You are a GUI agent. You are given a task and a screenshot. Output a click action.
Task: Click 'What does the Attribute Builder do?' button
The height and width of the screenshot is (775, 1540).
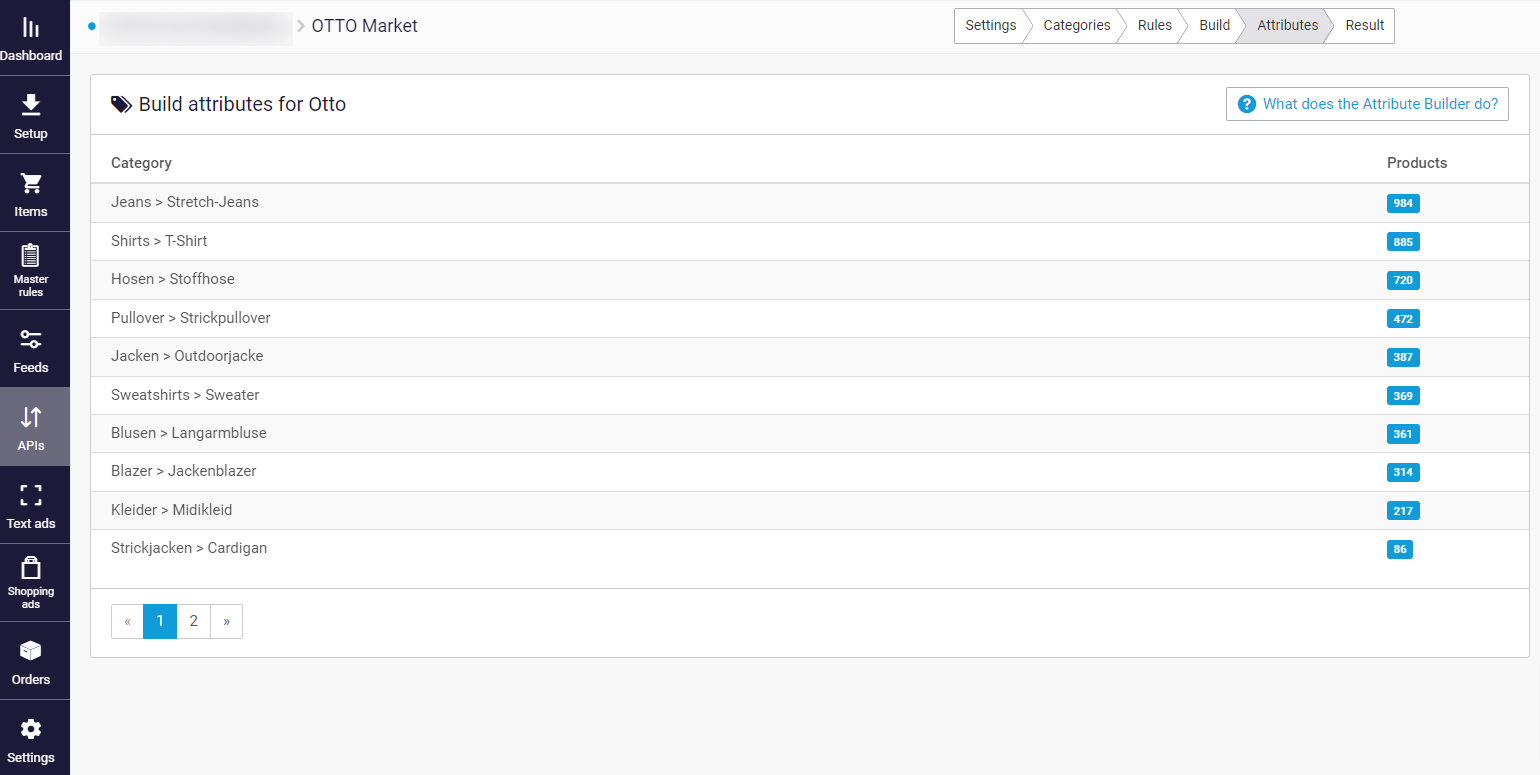tap(1367, 104)
